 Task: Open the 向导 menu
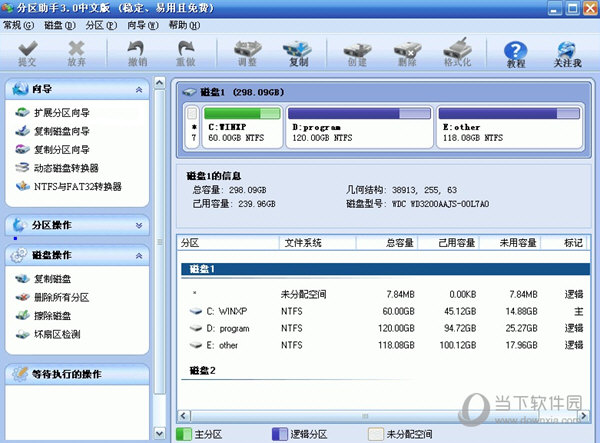click(143, 25)
